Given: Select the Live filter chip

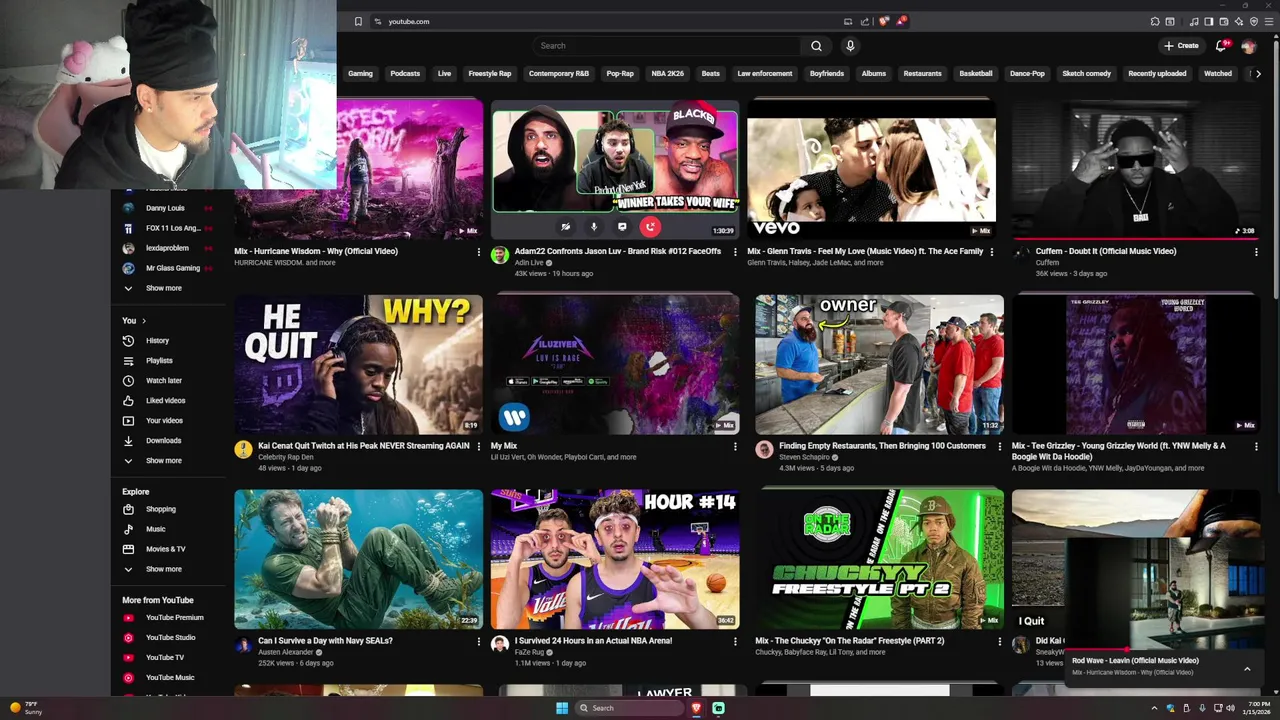Looking at the screenshot, I should pyautogui.click(x=444, y=73).
